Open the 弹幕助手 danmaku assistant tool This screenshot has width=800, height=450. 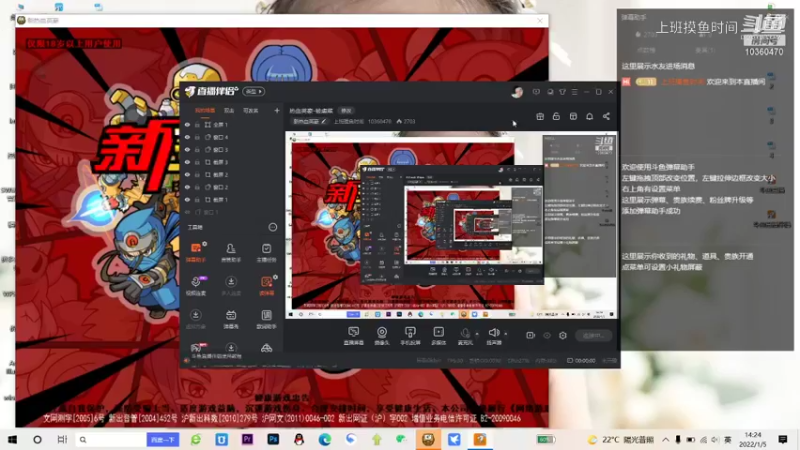[196, 252]
